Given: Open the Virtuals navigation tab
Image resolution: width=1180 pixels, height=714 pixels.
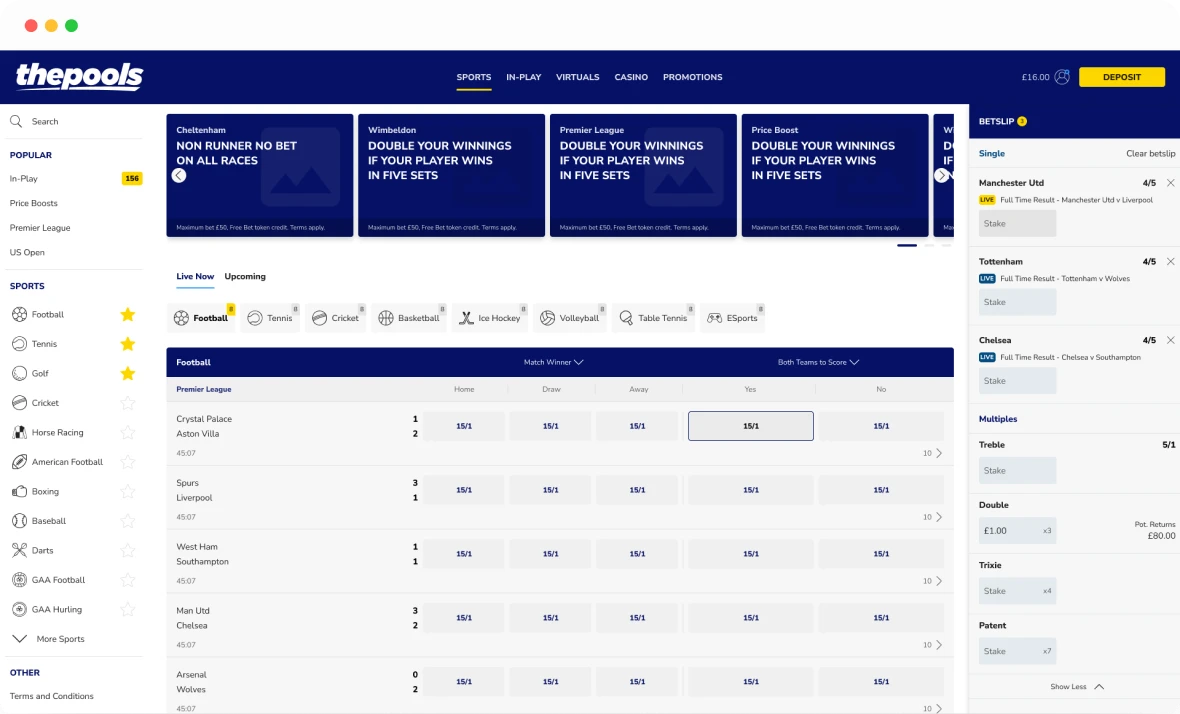Looking at the screenshot, I should click(x=578, y=77).
